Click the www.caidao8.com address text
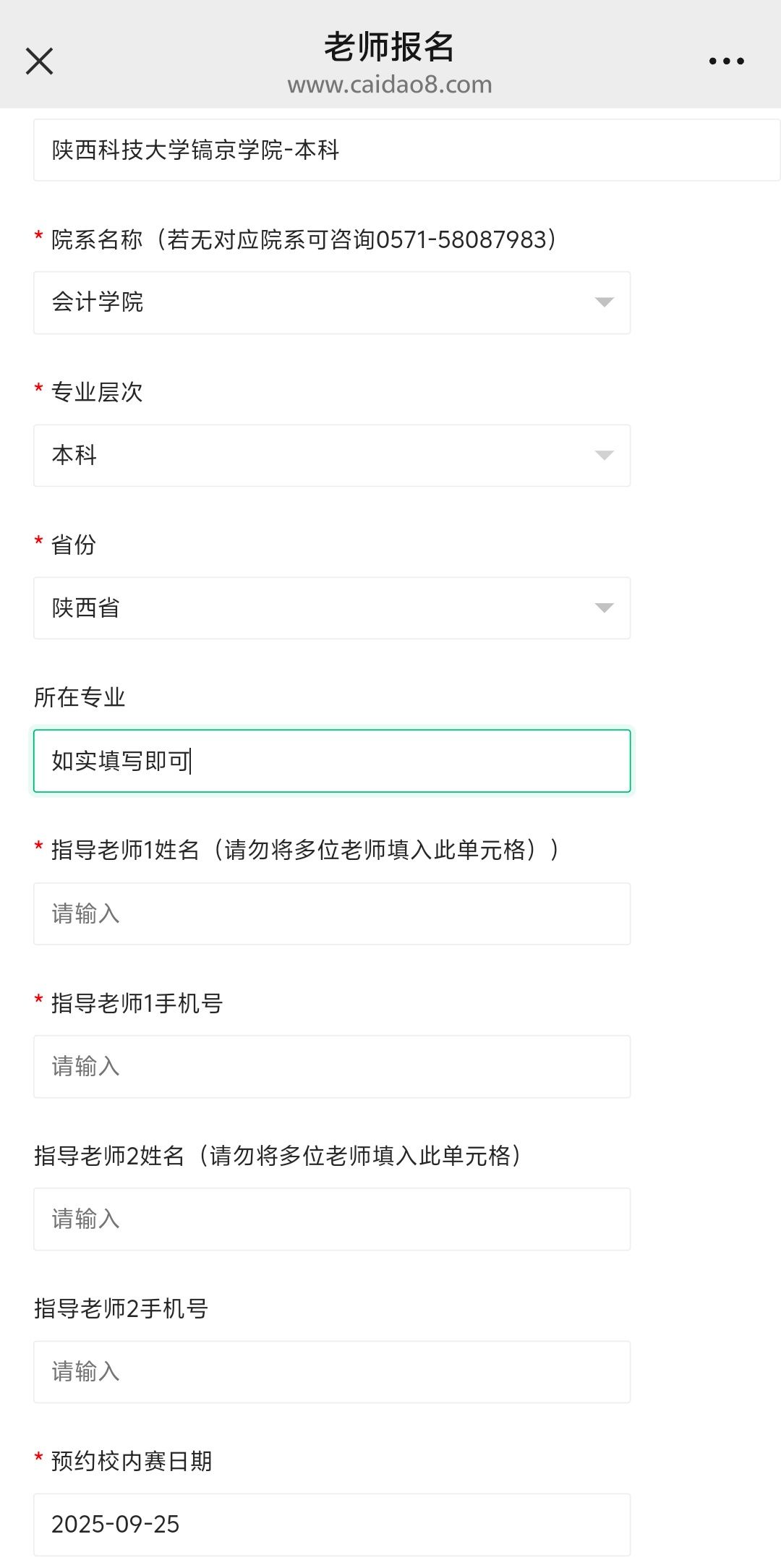781x1568 pixels. coord(389,85)
